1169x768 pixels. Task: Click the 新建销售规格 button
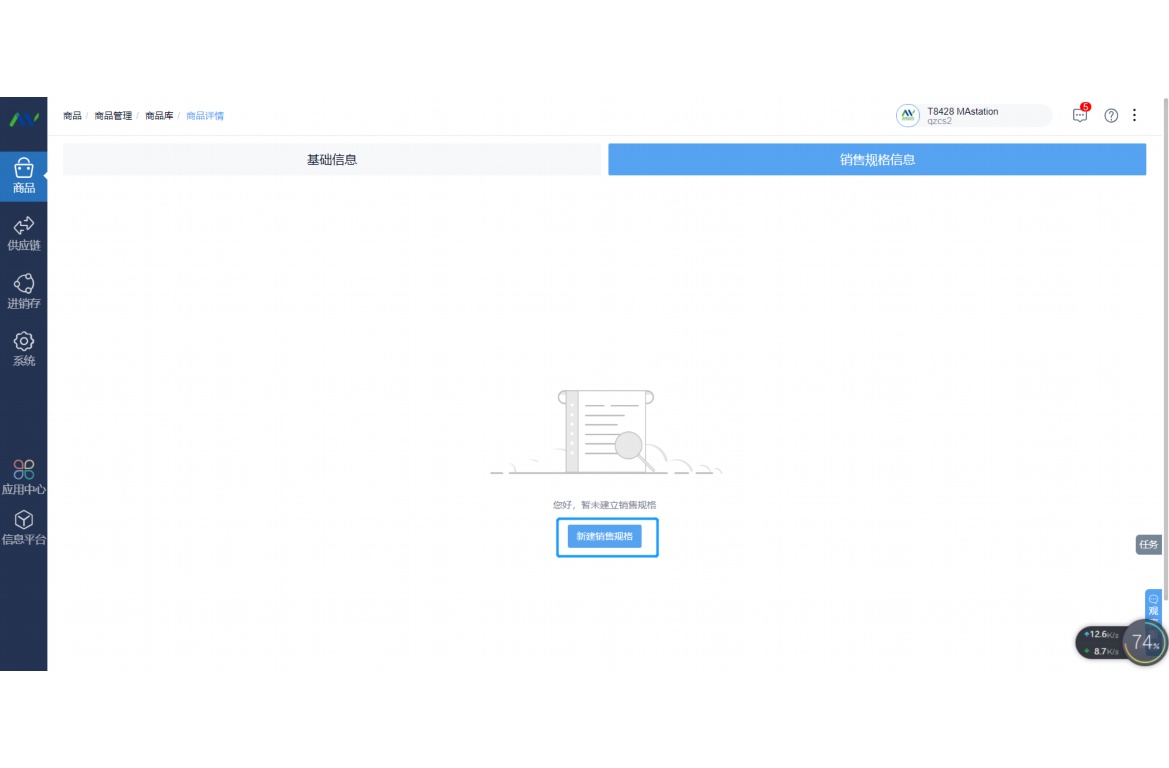point(607,537)
